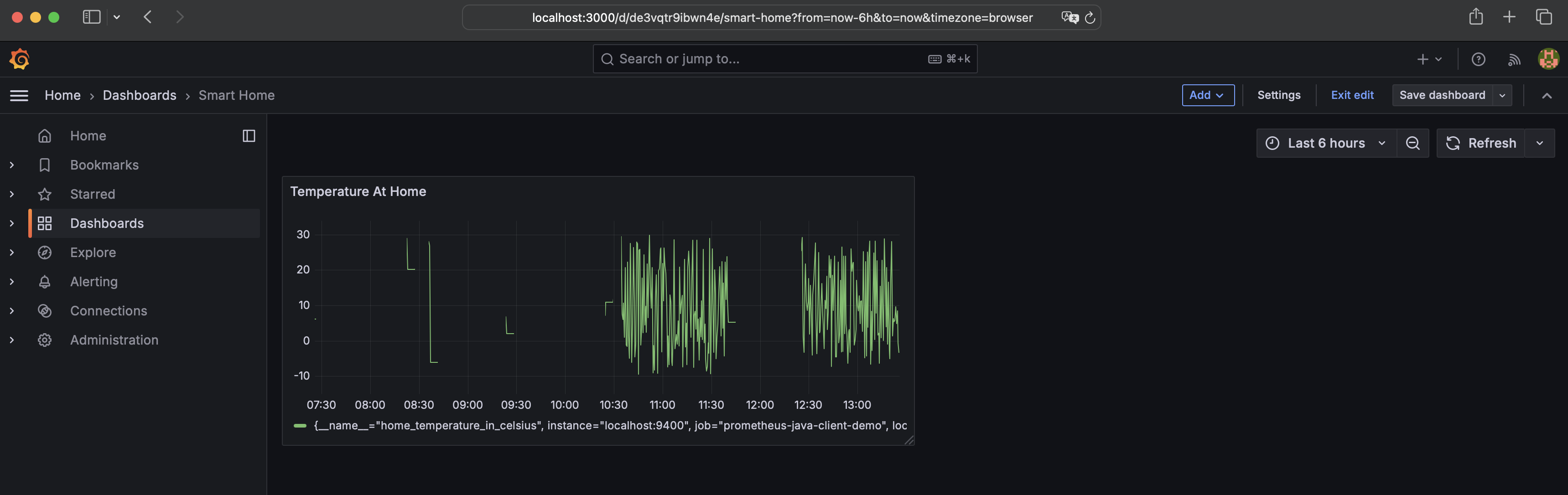
Task: Select Dashboards in the sidebar menu
Action: coord(107,223)
